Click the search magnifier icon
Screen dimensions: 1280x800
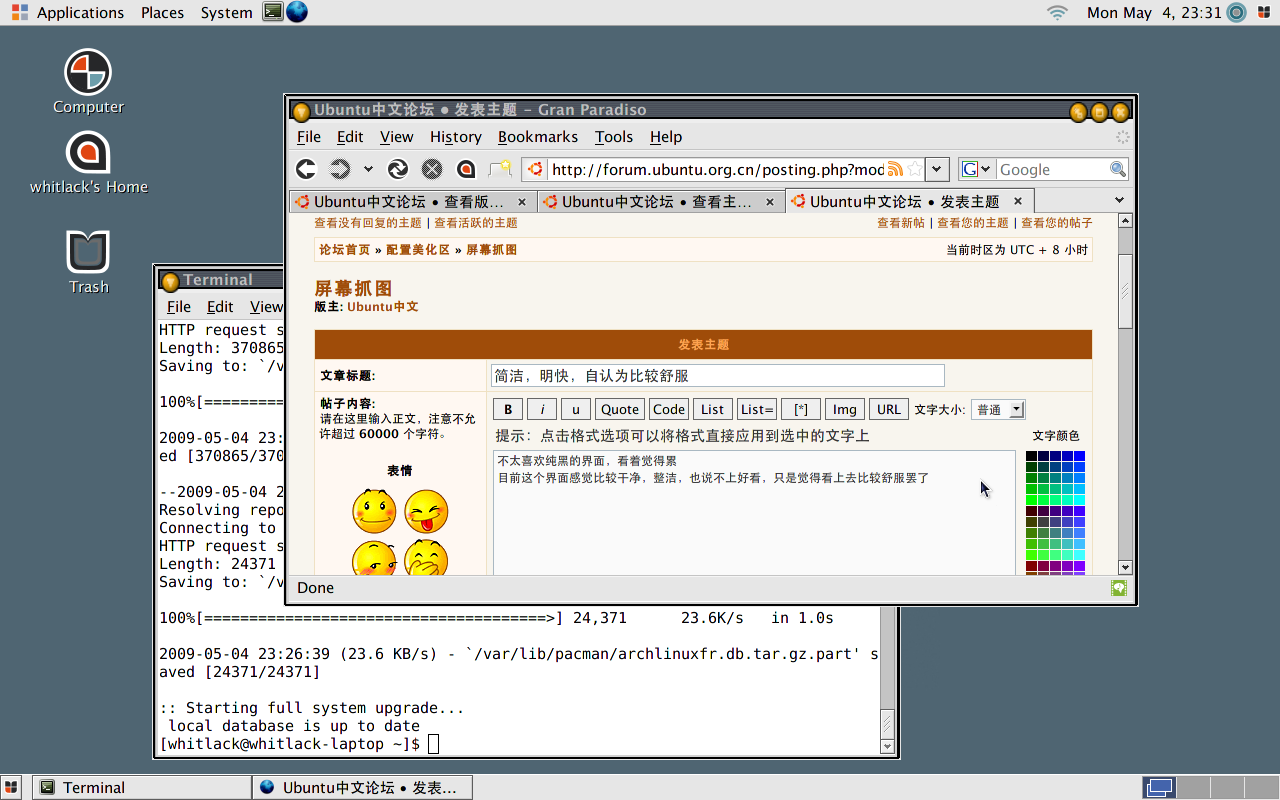point(1118,169)
